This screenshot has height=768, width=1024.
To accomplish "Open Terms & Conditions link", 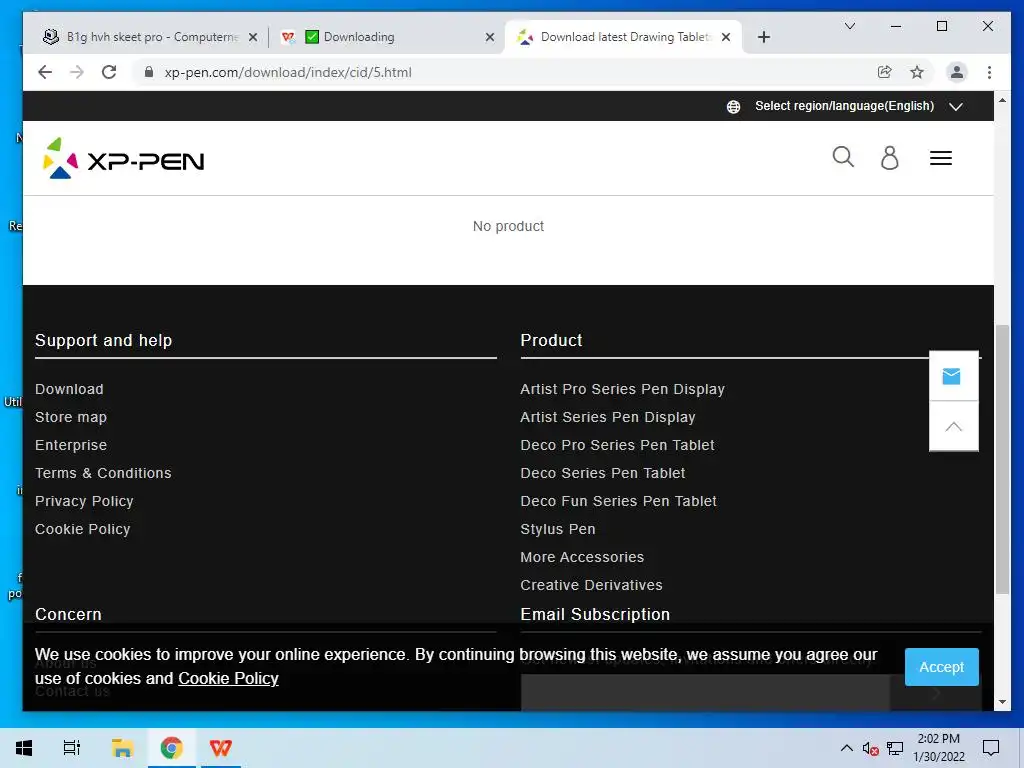I will 103,473.
